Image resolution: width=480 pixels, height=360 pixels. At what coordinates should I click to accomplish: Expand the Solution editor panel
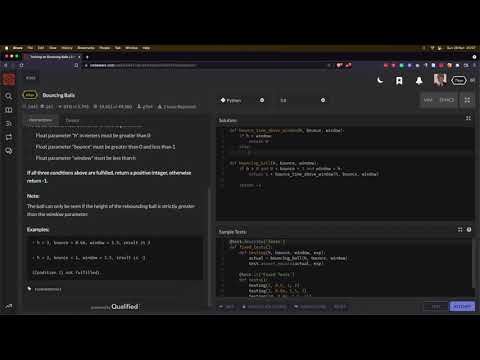pos(468,118)
